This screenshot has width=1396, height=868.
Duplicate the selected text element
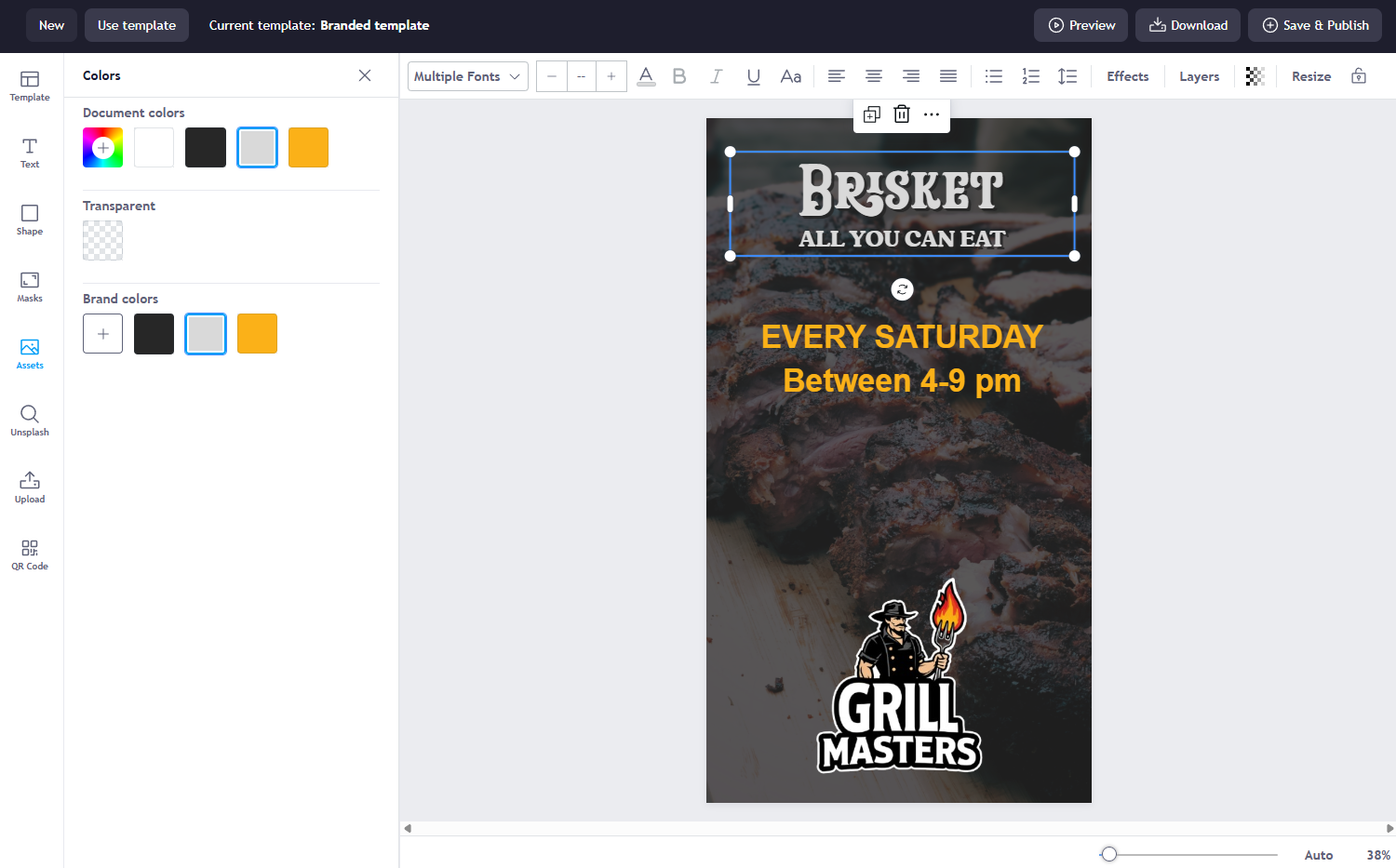[x=871, y=114]
